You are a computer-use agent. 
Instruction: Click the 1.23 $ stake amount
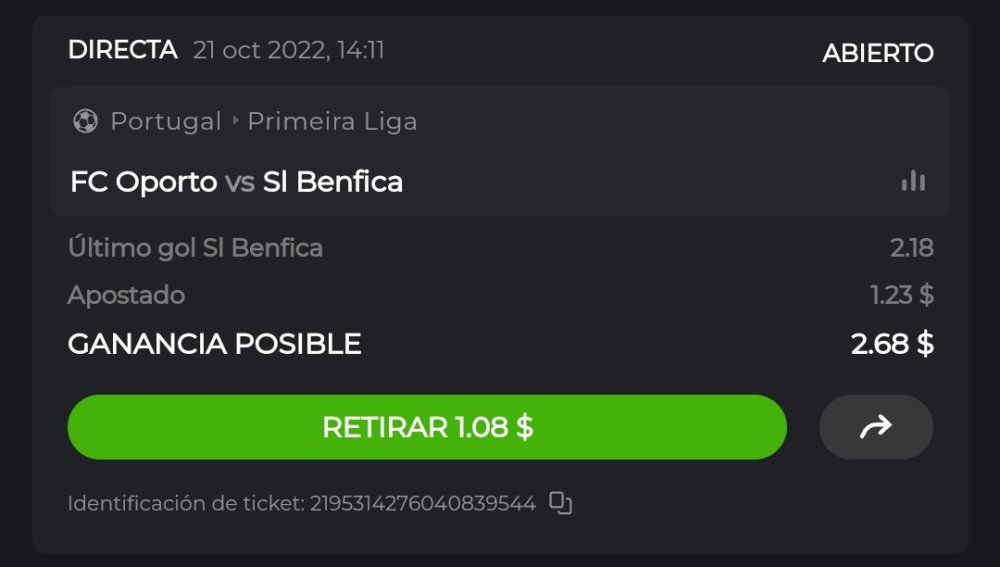click(x=901, y=295)
